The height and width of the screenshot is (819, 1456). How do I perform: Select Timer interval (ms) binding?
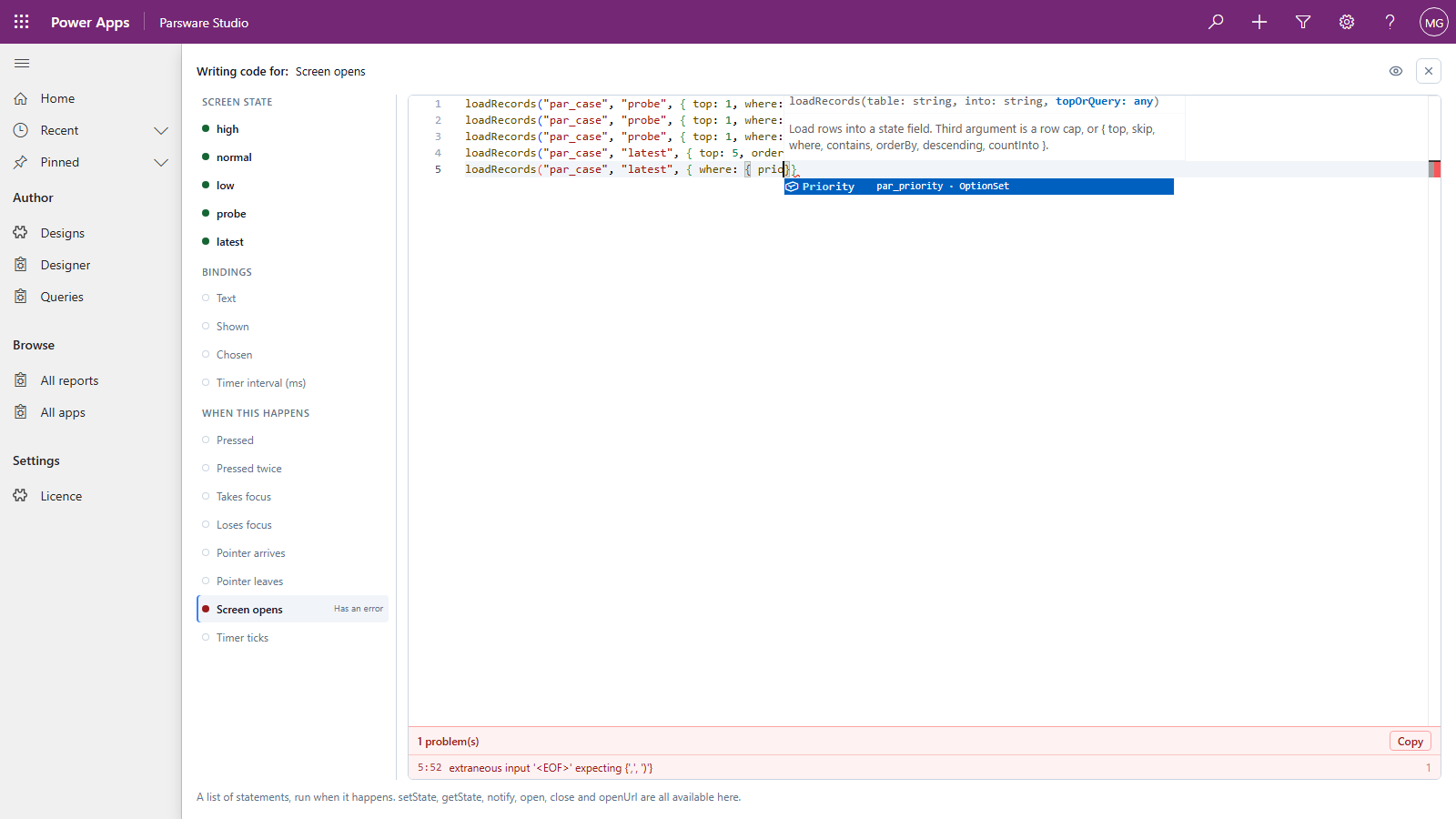tap(292, 383)
